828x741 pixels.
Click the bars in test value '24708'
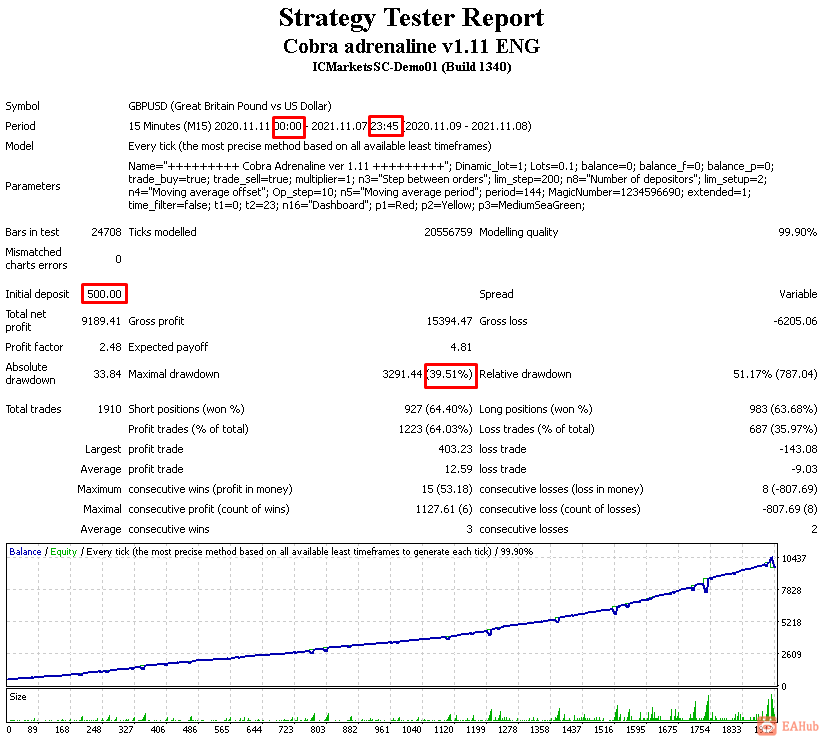[106, 232]
